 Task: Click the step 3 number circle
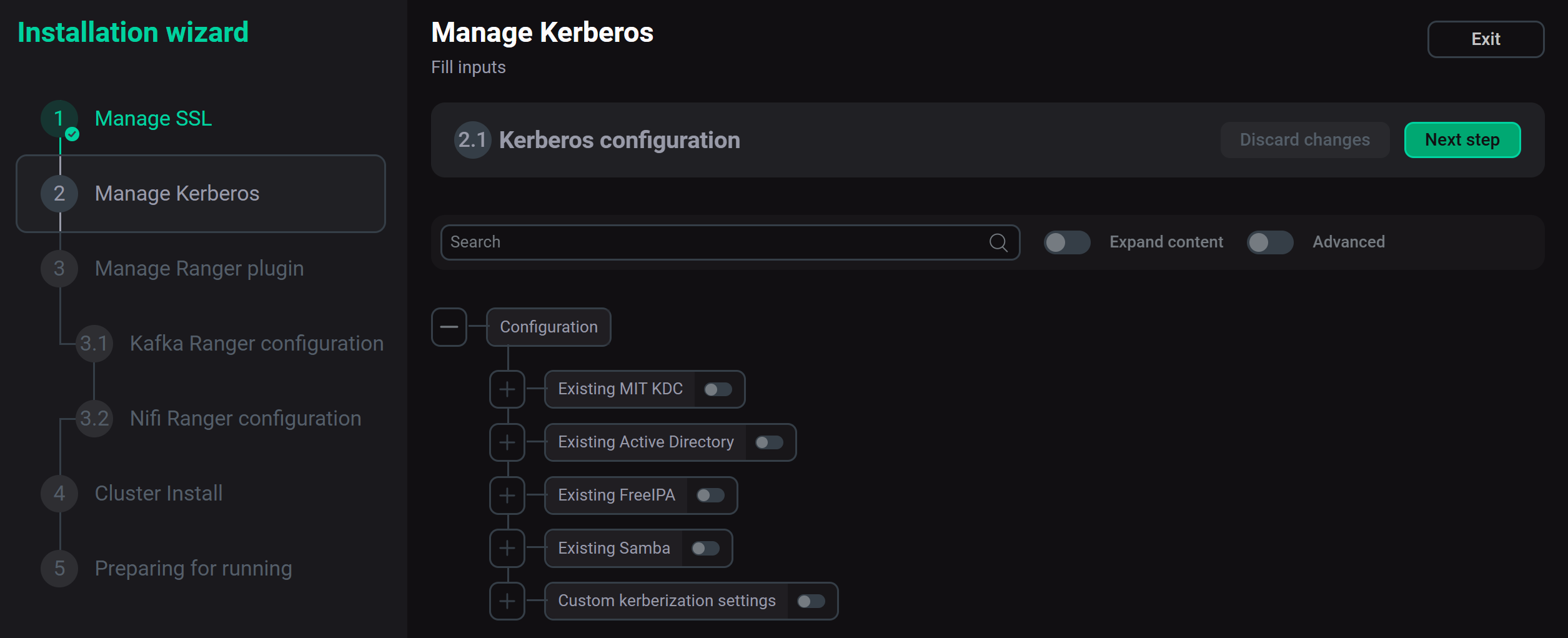(x=59, y=269)
